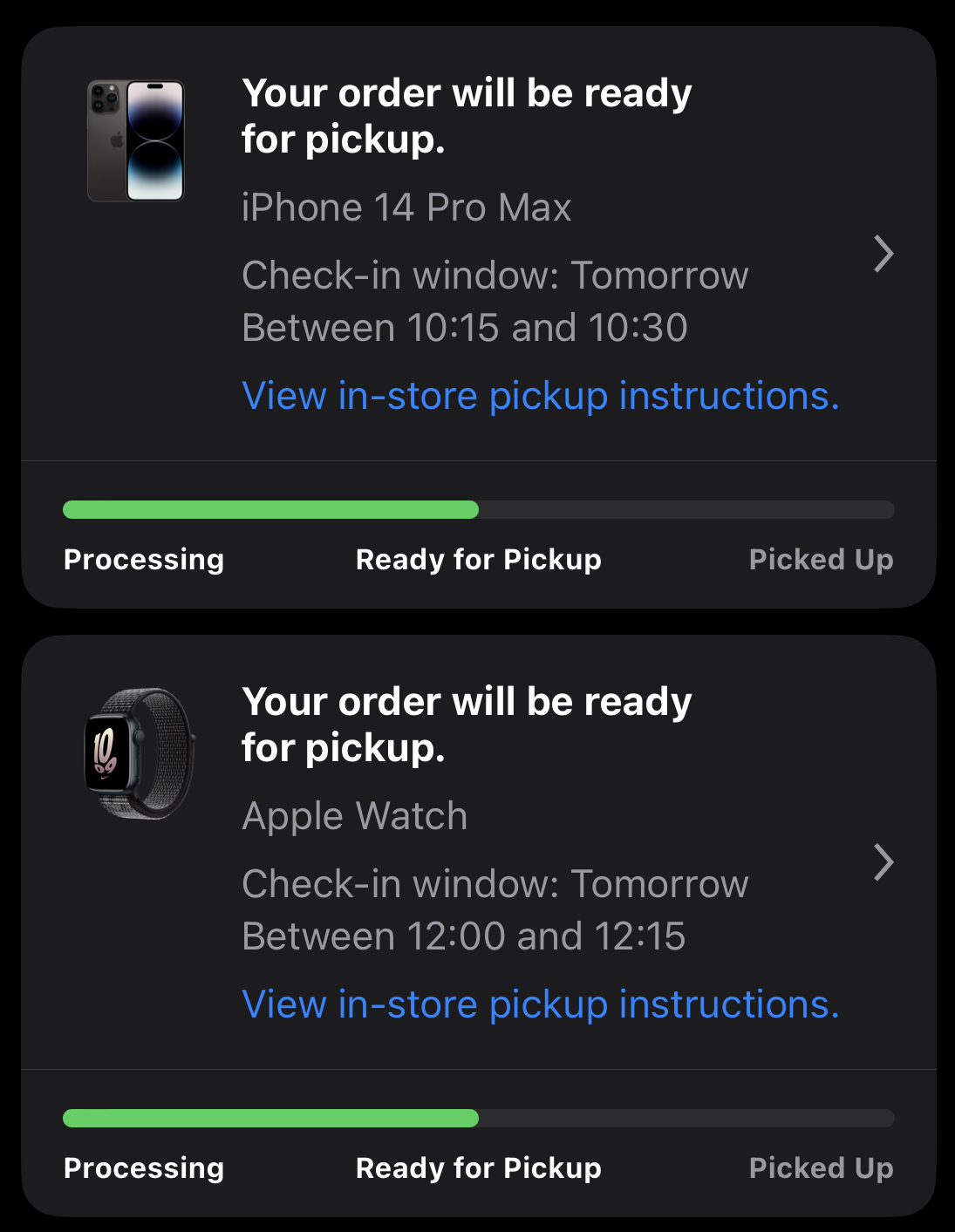Open Apple Watch order details chevron
This screenshot has height=1232, width=955.
(883, 862)
